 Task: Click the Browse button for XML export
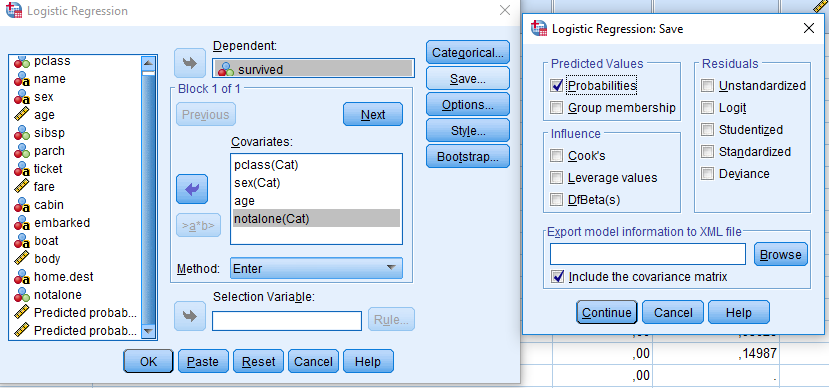(x=780, y=254)
